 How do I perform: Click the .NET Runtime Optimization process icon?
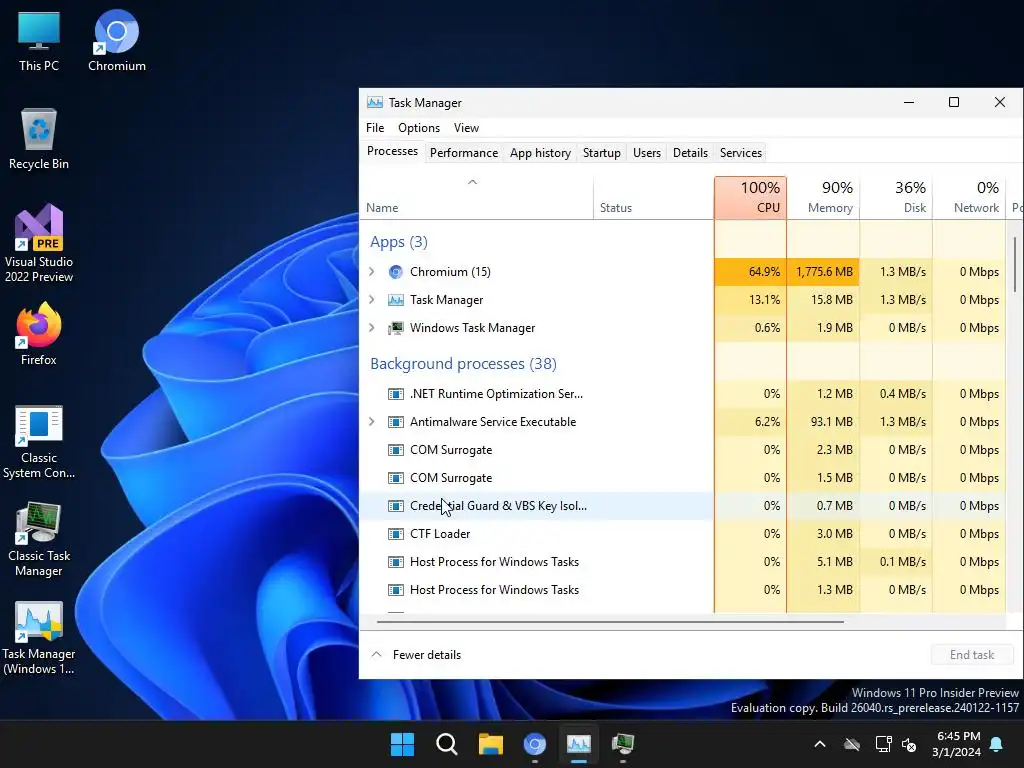point(396,394)
